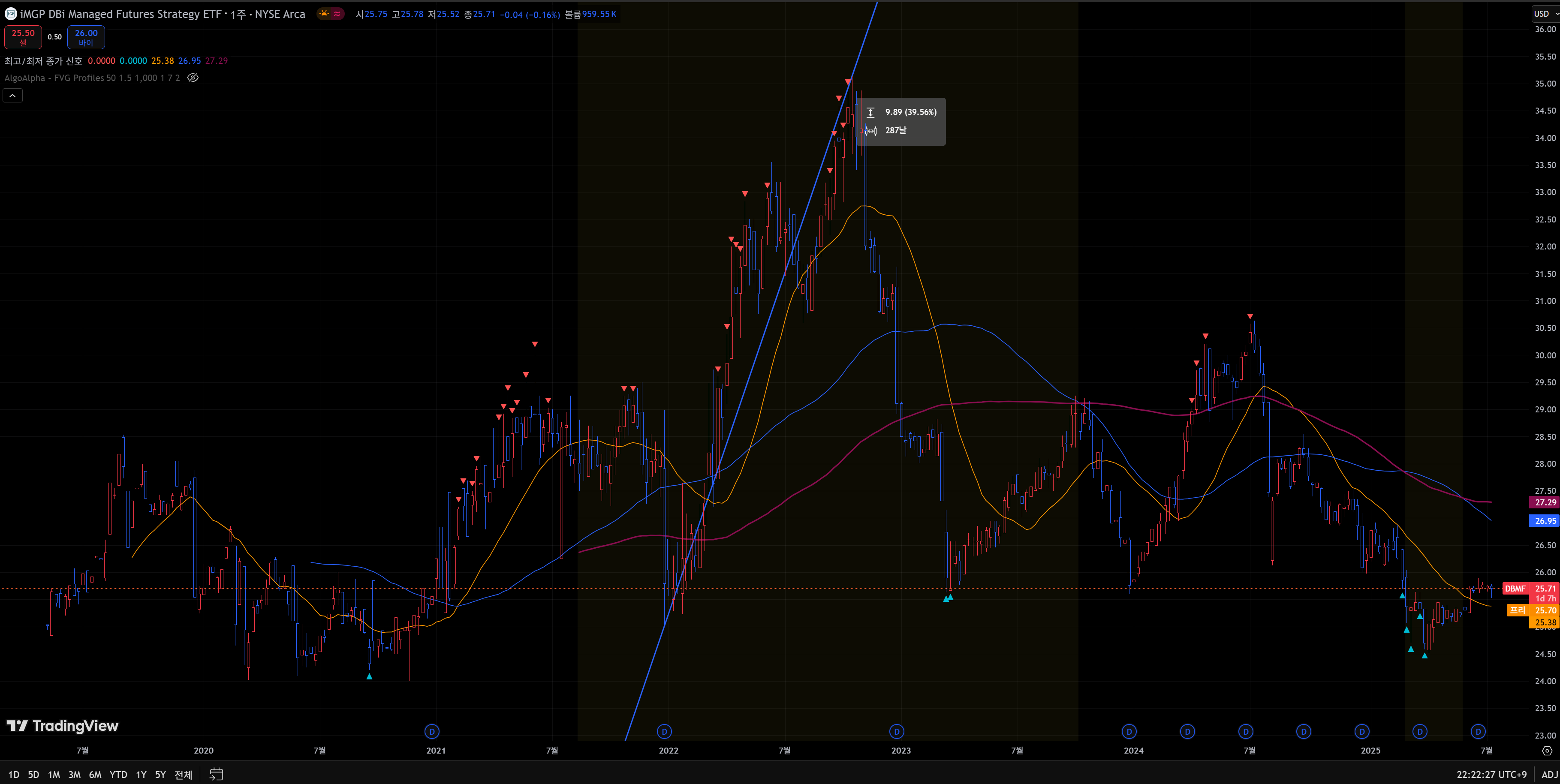Screen dimensions: 1560x784
Task: Collapse the indicator legend with chevron
Action: 13,96
